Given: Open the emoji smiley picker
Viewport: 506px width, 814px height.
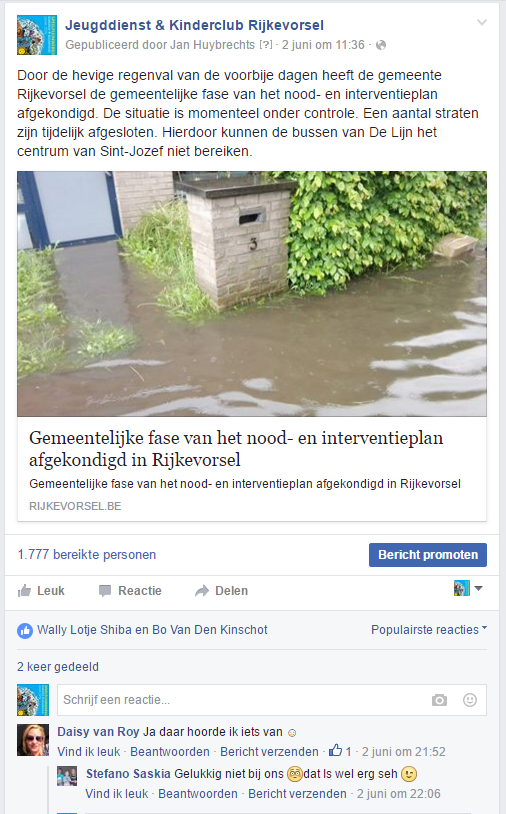Looking at the screenshot, I should (470, 700).
